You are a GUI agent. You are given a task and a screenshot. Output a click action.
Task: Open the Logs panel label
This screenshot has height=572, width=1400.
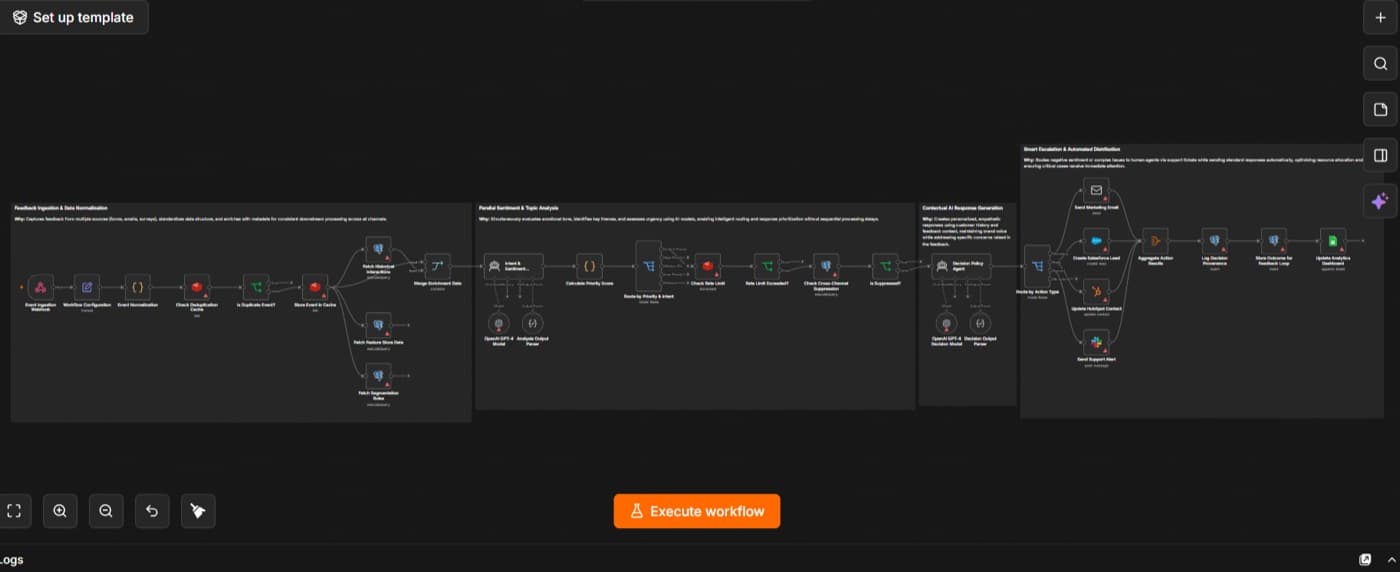point(11,560)
